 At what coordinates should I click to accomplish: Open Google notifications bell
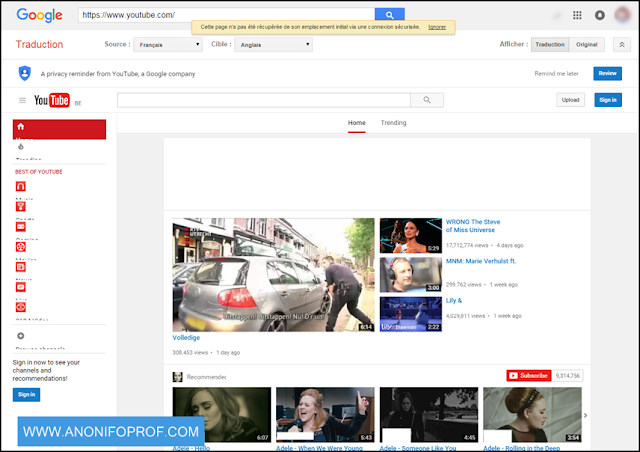point(600,16)
